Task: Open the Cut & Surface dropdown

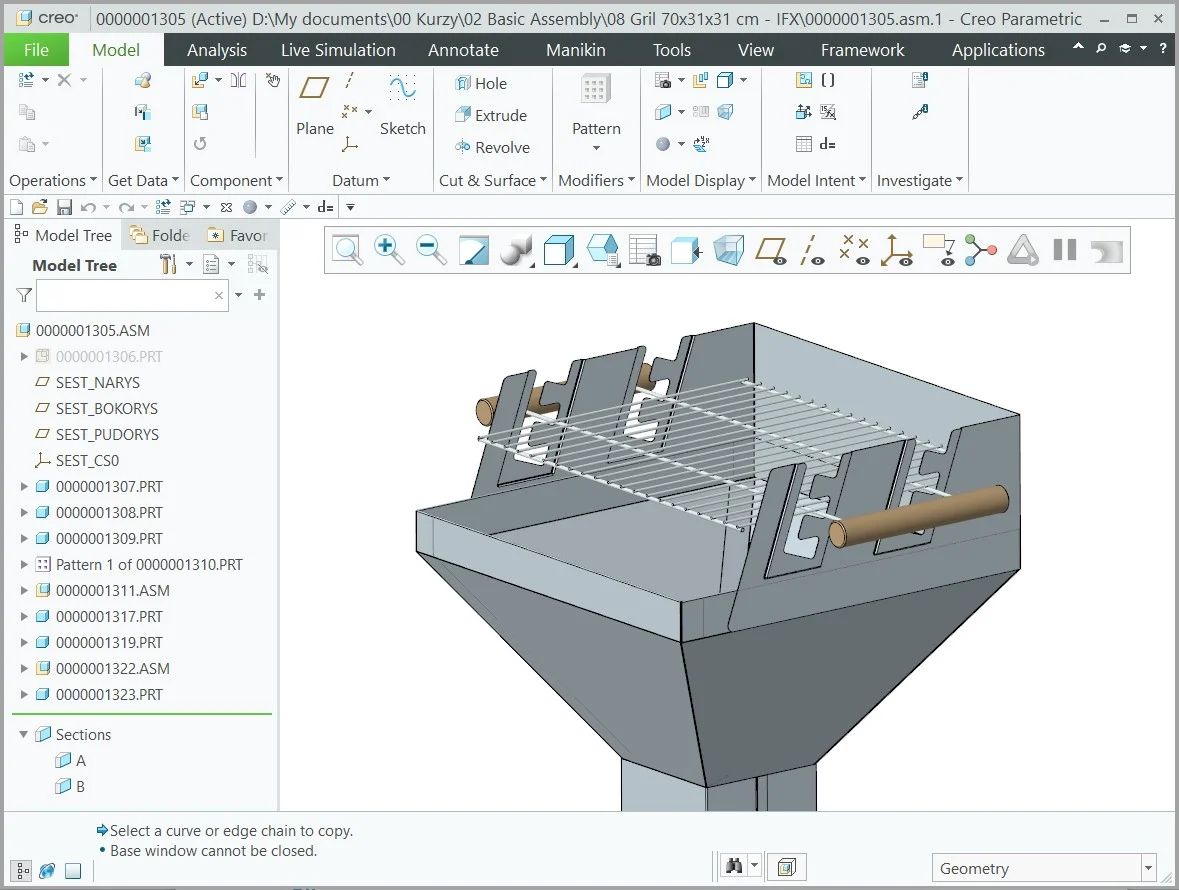Action: [491, 180]
